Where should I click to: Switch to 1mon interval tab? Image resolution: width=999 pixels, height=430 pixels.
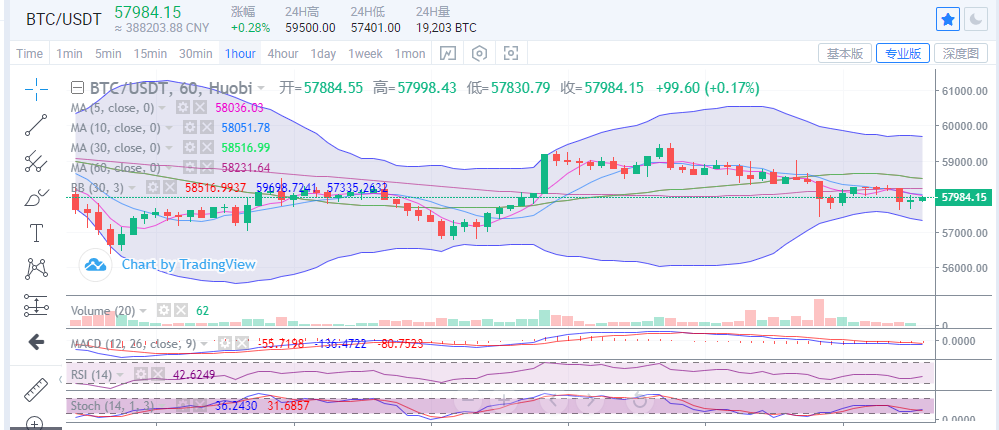[410, 54]
